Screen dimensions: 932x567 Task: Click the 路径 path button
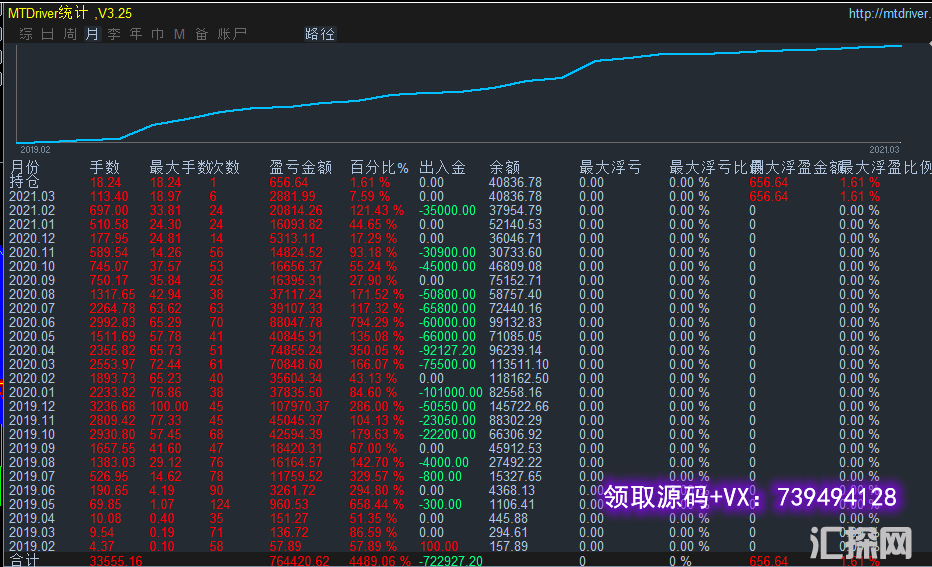tap(320, 34)
